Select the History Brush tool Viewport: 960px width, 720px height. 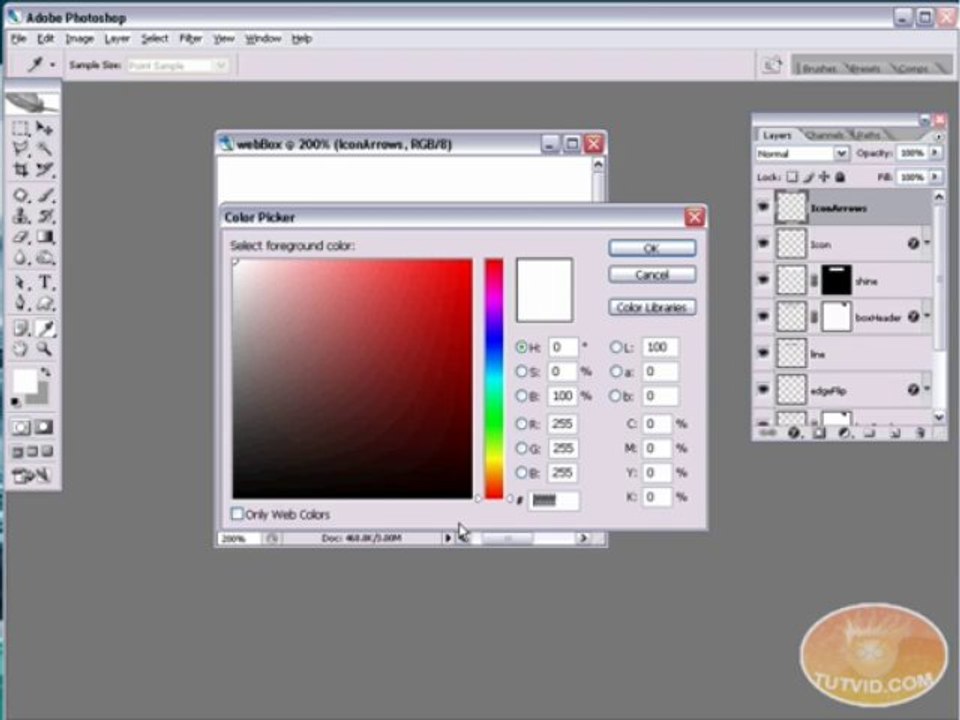(44, 216)
